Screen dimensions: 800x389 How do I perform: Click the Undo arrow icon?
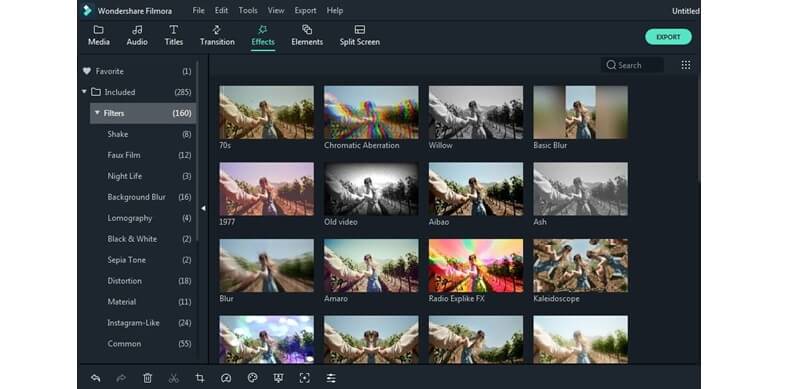point(95,378)
